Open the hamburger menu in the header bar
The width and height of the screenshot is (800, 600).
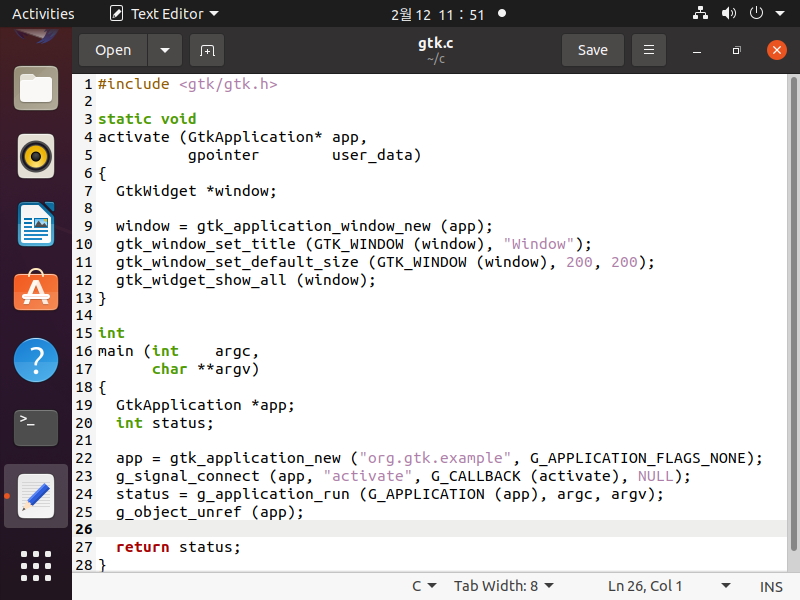648,50
